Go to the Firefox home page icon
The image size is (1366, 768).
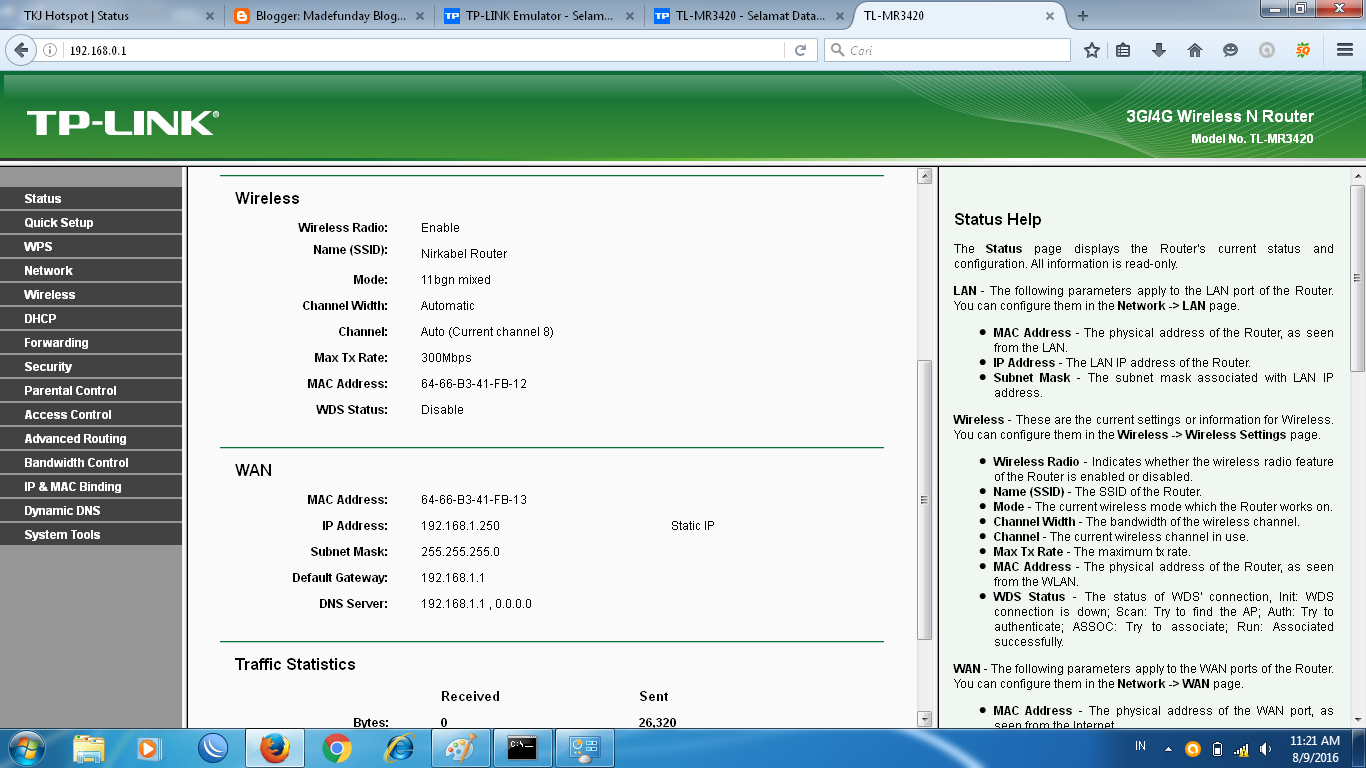tap(1195, 50)
